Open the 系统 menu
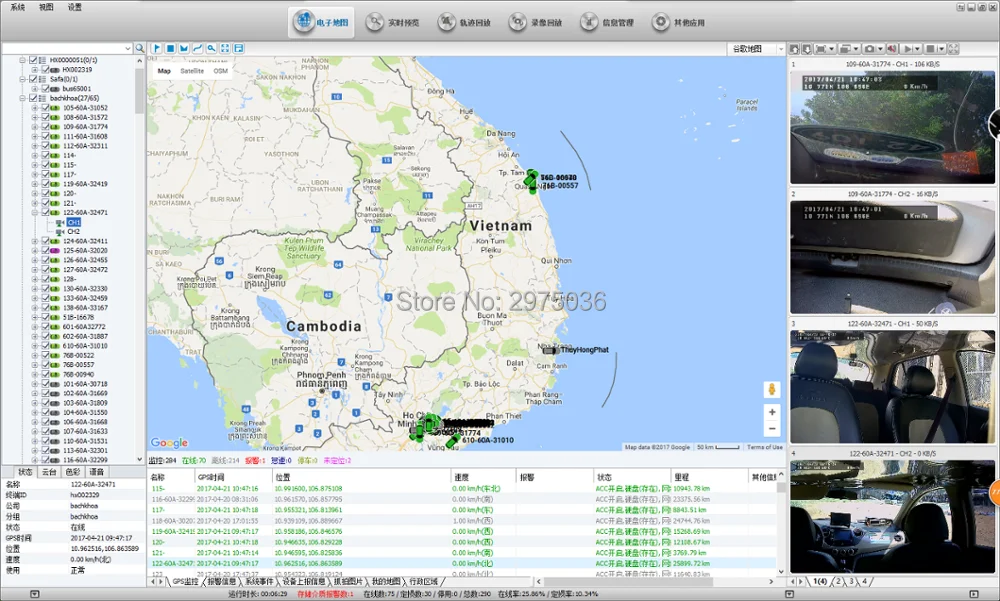The image size is (1000, 601). 18,7
